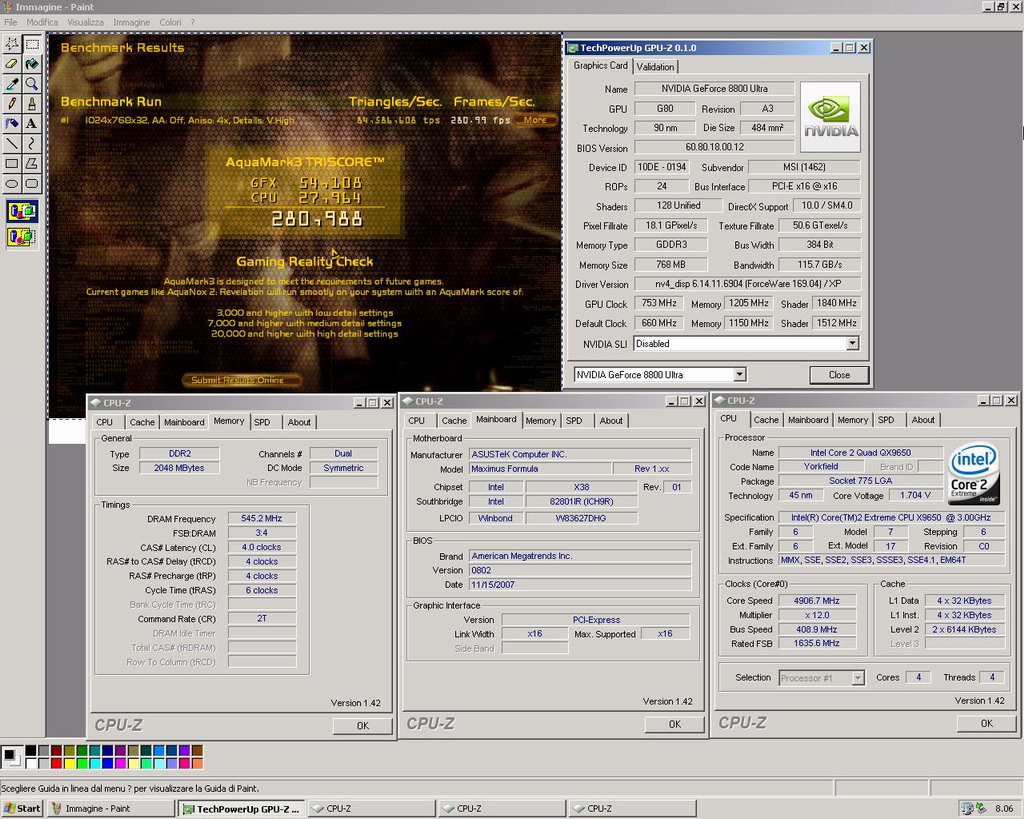Choose the Fill With Color bucket tool

tap(32, 64)
